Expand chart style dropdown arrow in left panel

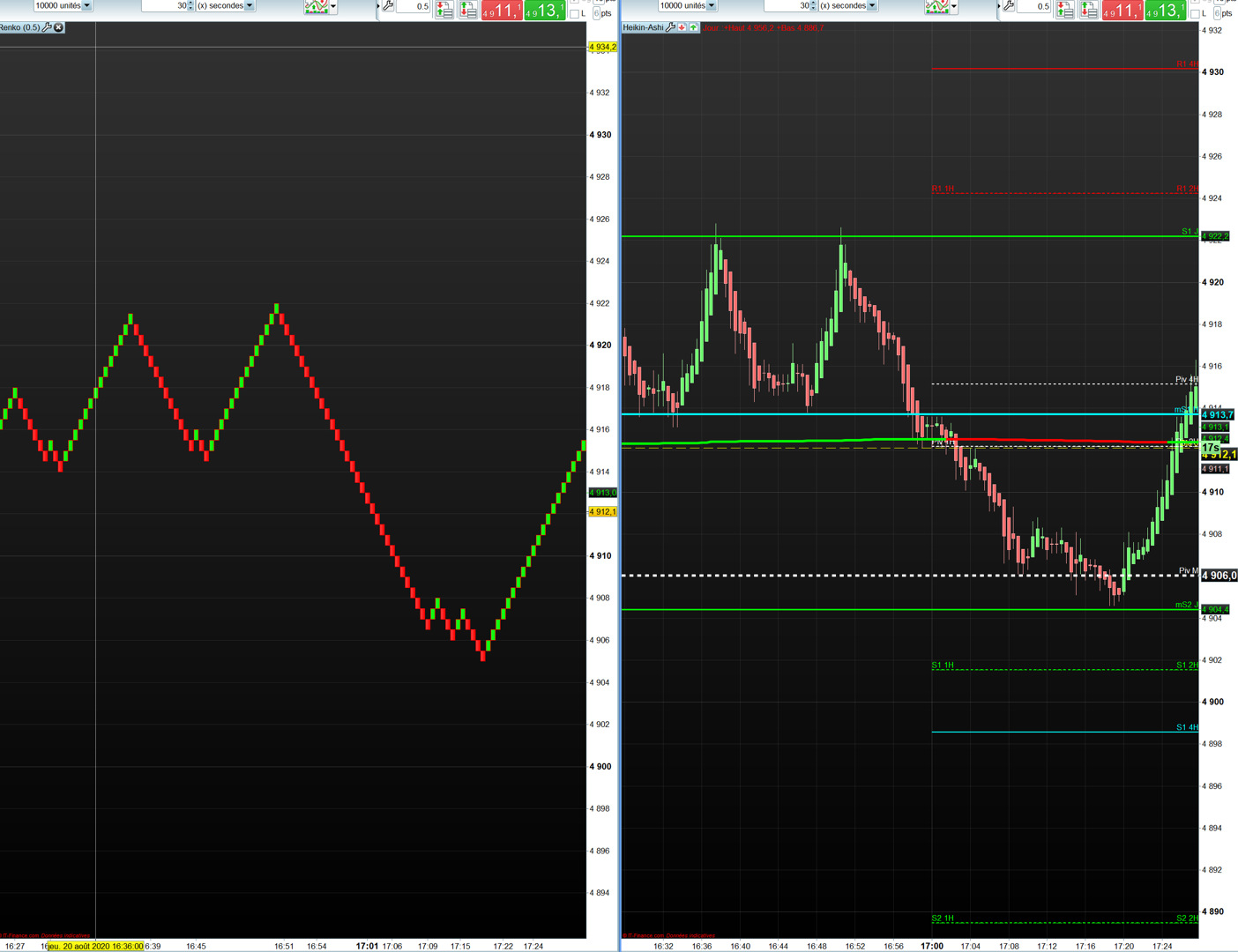pyautogui.click(x=333, y=6)
